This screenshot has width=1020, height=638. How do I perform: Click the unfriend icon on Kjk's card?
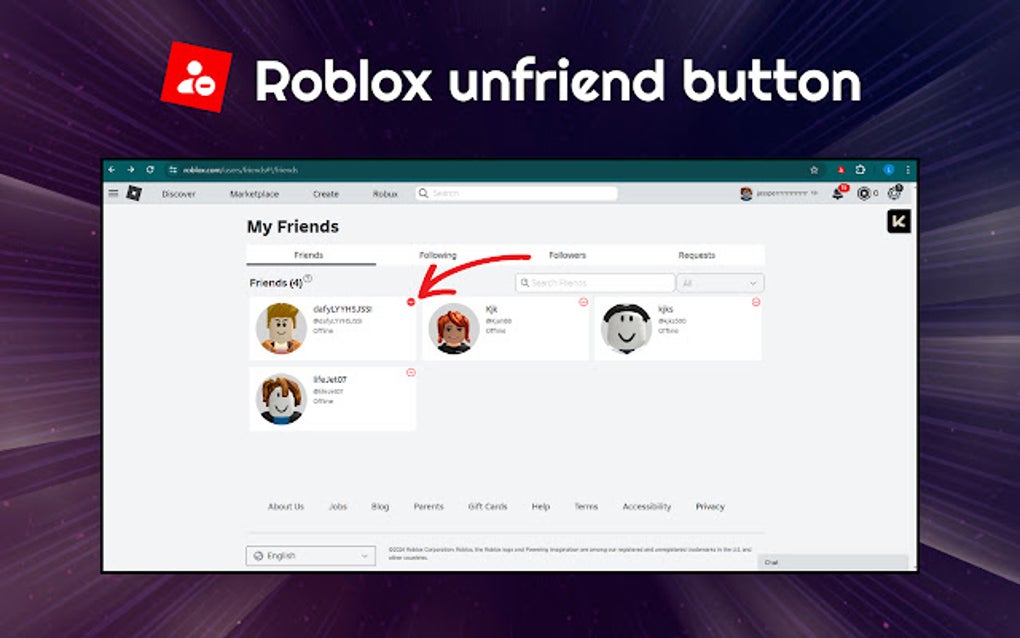click(x=583, y=301)
